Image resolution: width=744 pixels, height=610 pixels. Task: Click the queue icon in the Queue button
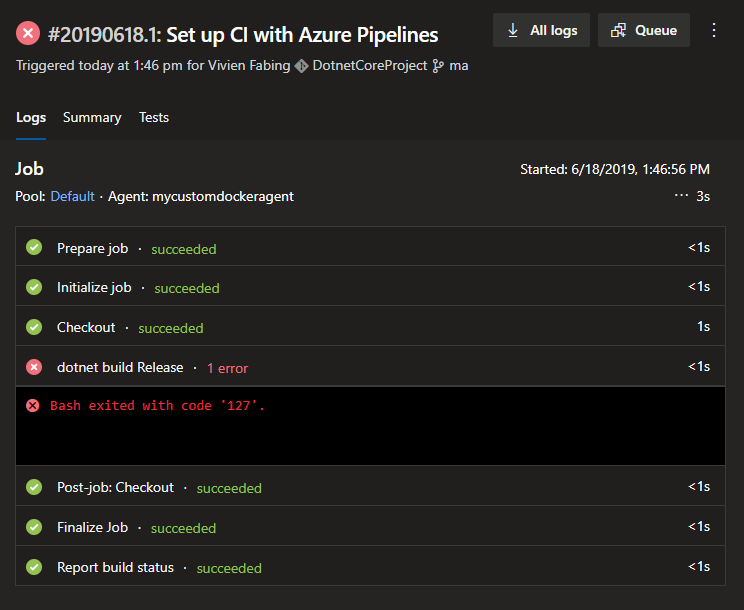pyautogui.click(x=618, y=30)
